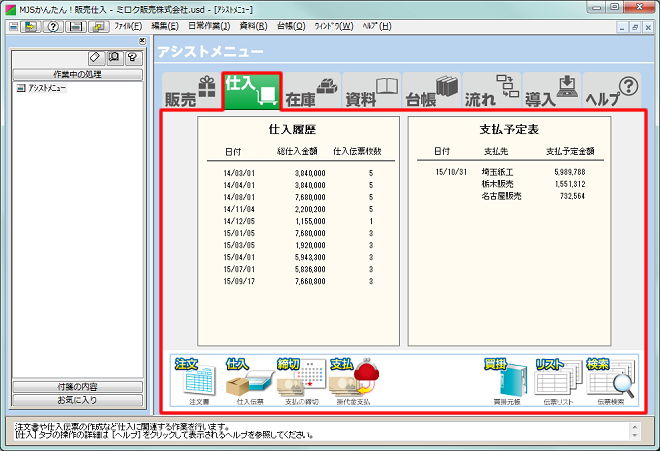The image size is (660, 451).
Task: Open the 伝票検索 magnifier search icon
Action: 611,381
